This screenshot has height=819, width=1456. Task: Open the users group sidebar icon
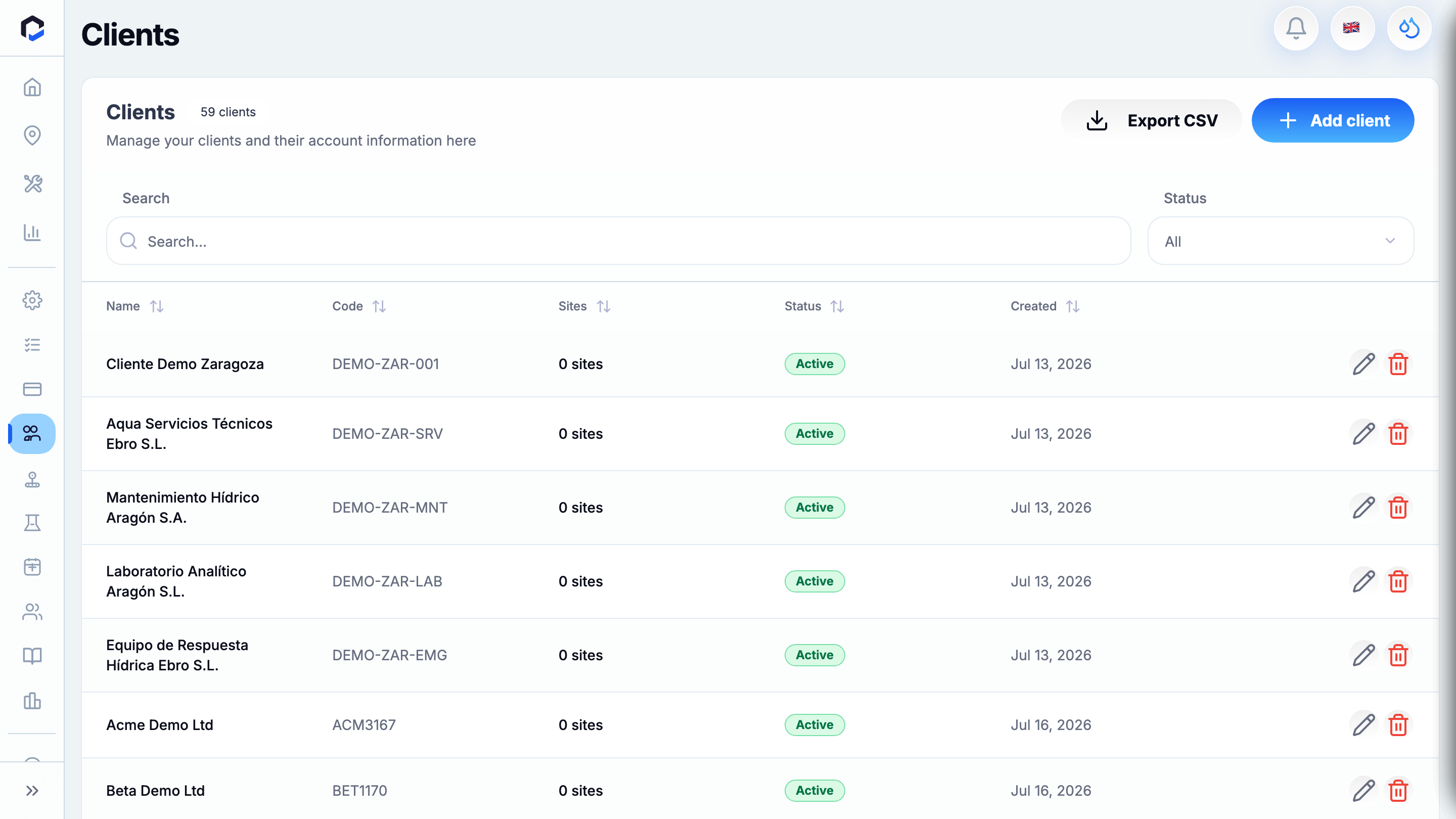[32, 612]
